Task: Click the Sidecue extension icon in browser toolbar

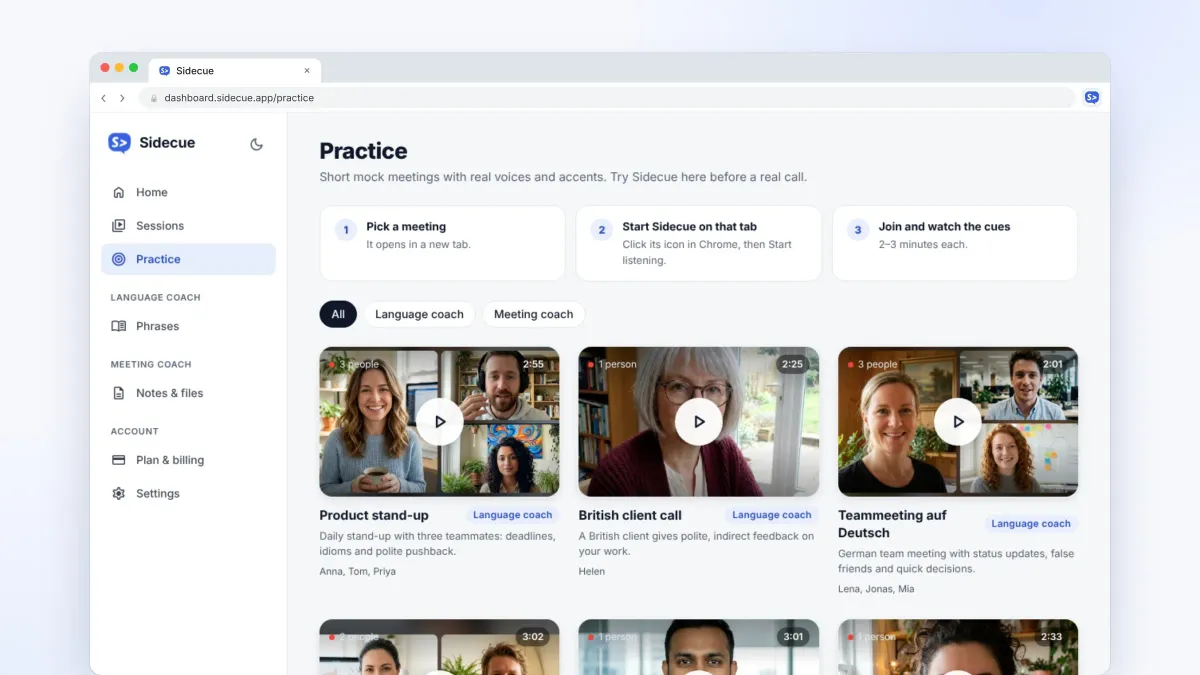Action: tap(1092, 98)
